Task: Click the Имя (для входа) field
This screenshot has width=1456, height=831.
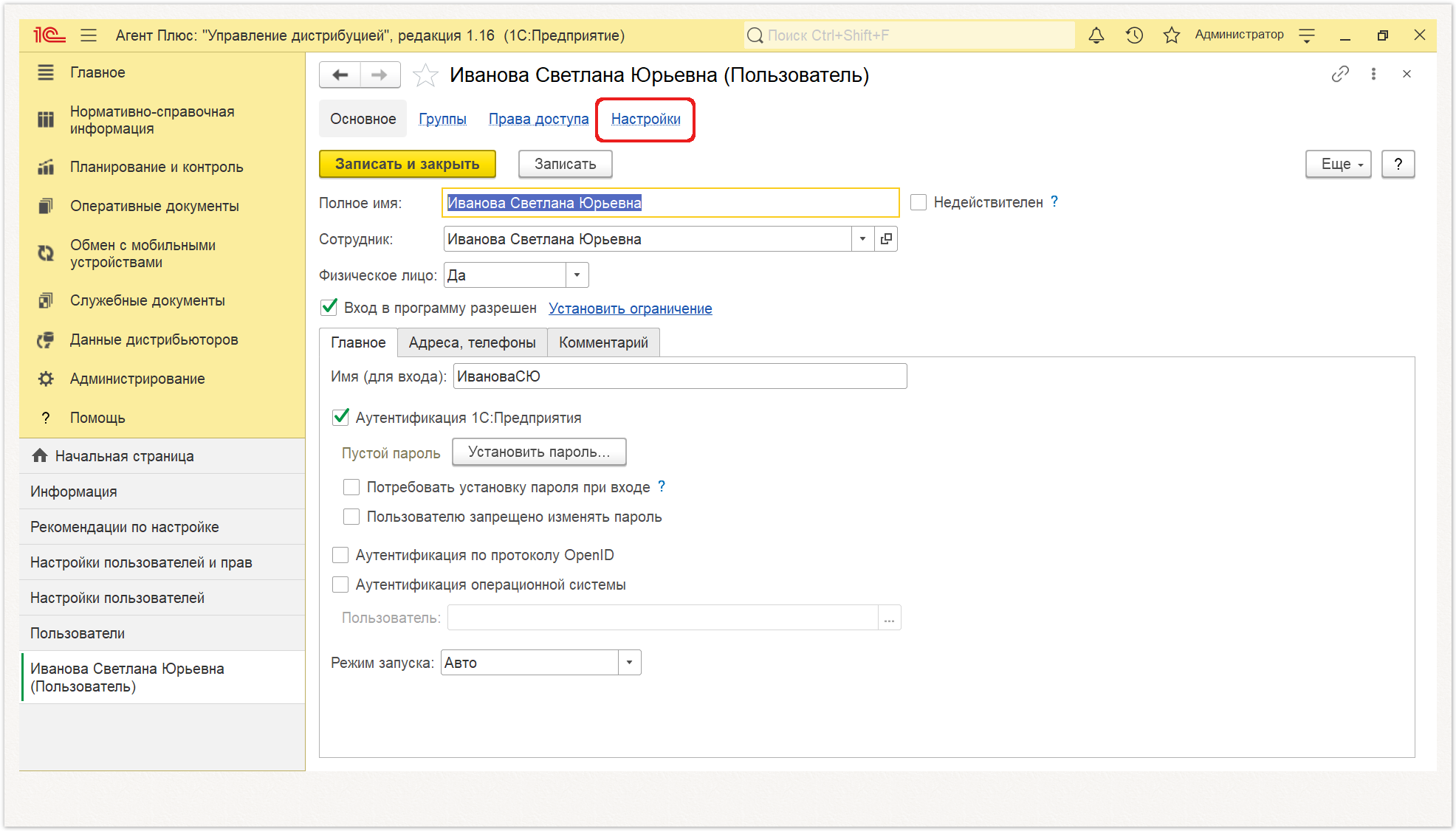Action: [680, 376]
